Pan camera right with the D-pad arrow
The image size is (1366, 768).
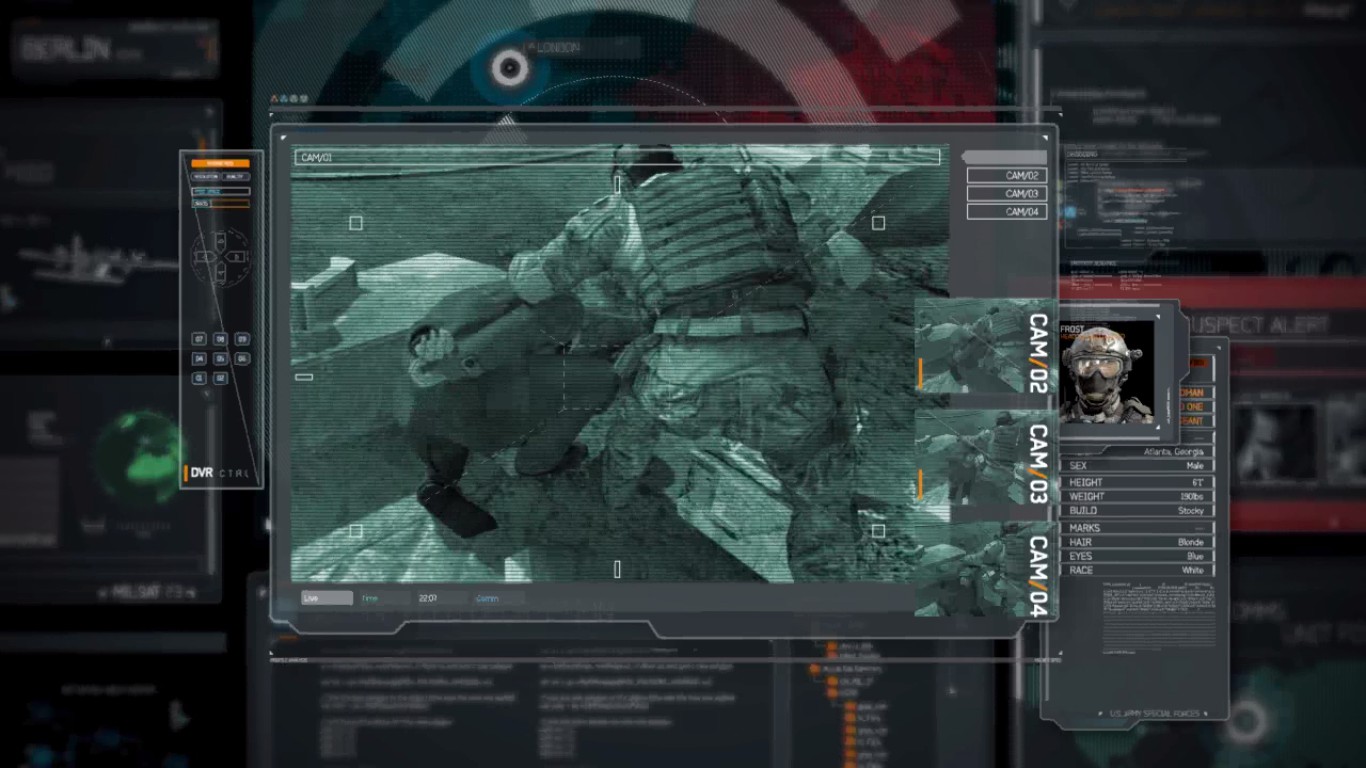click(x=237, y=257)
